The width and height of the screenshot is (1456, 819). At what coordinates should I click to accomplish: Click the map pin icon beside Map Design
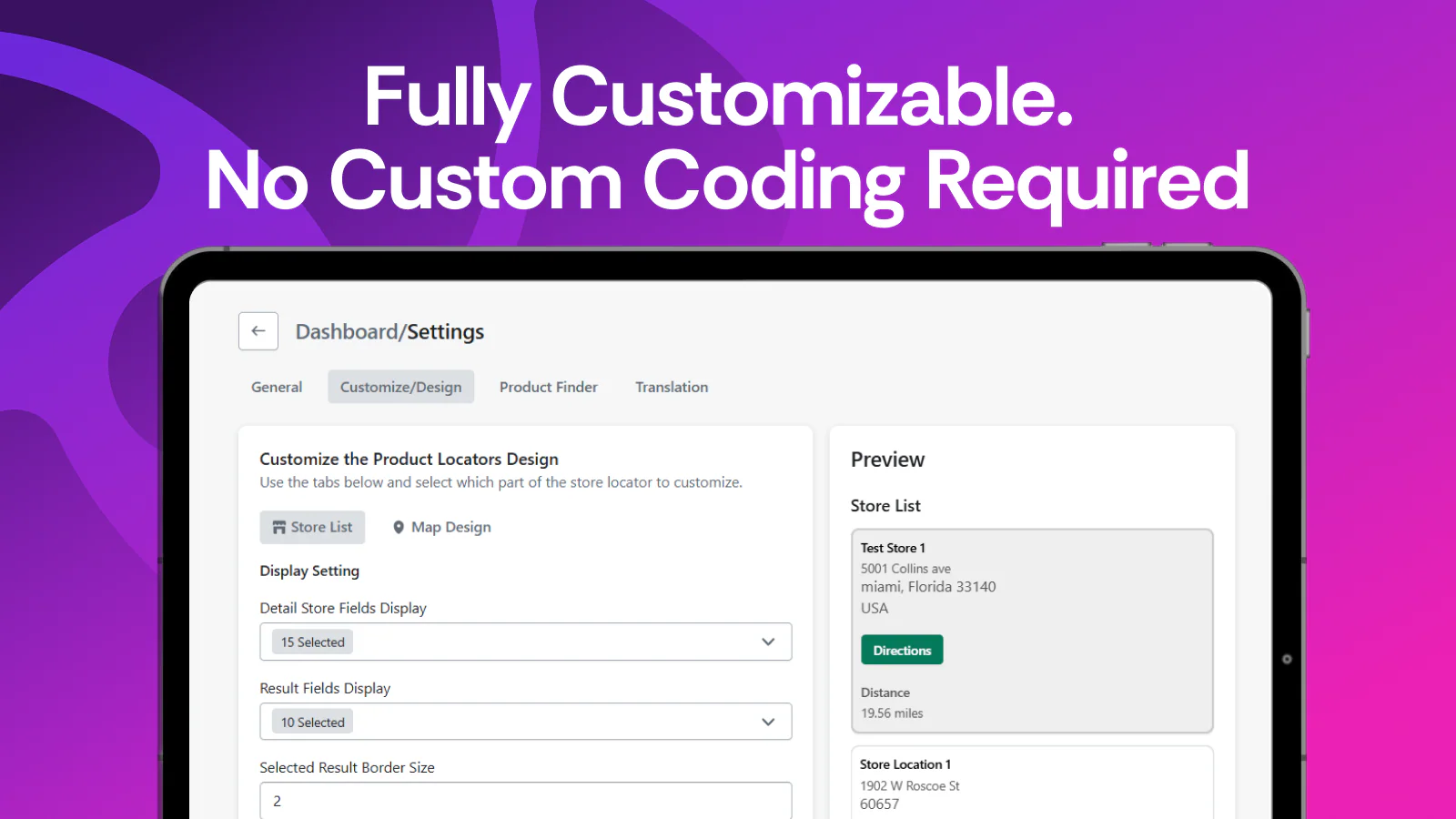[399, 528]
